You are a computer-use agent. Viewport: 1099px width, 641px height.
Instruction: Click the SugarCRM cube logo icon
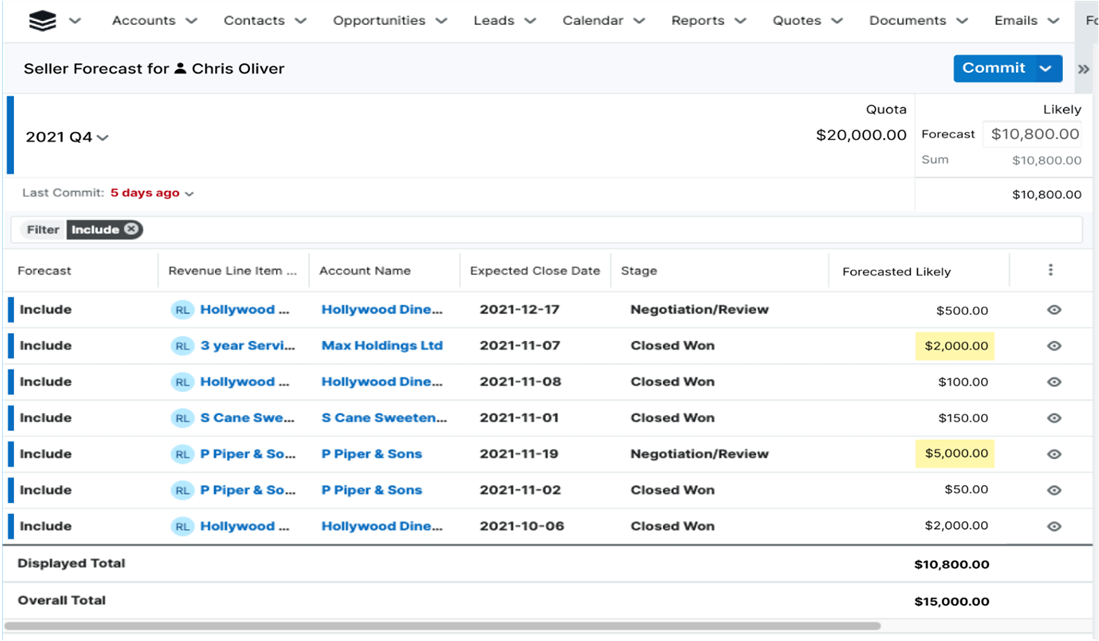[42, 20]
